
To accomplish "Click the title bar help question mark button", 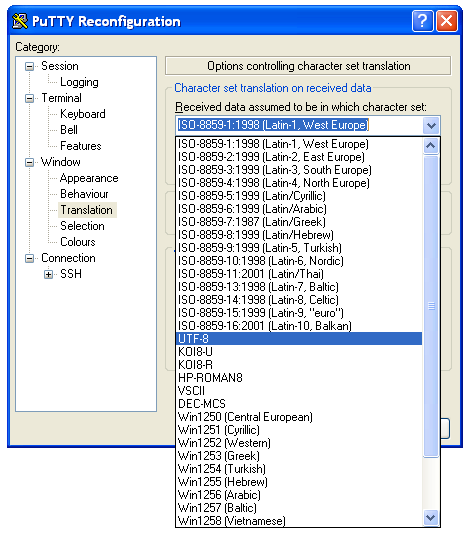I will pos(422,21).
